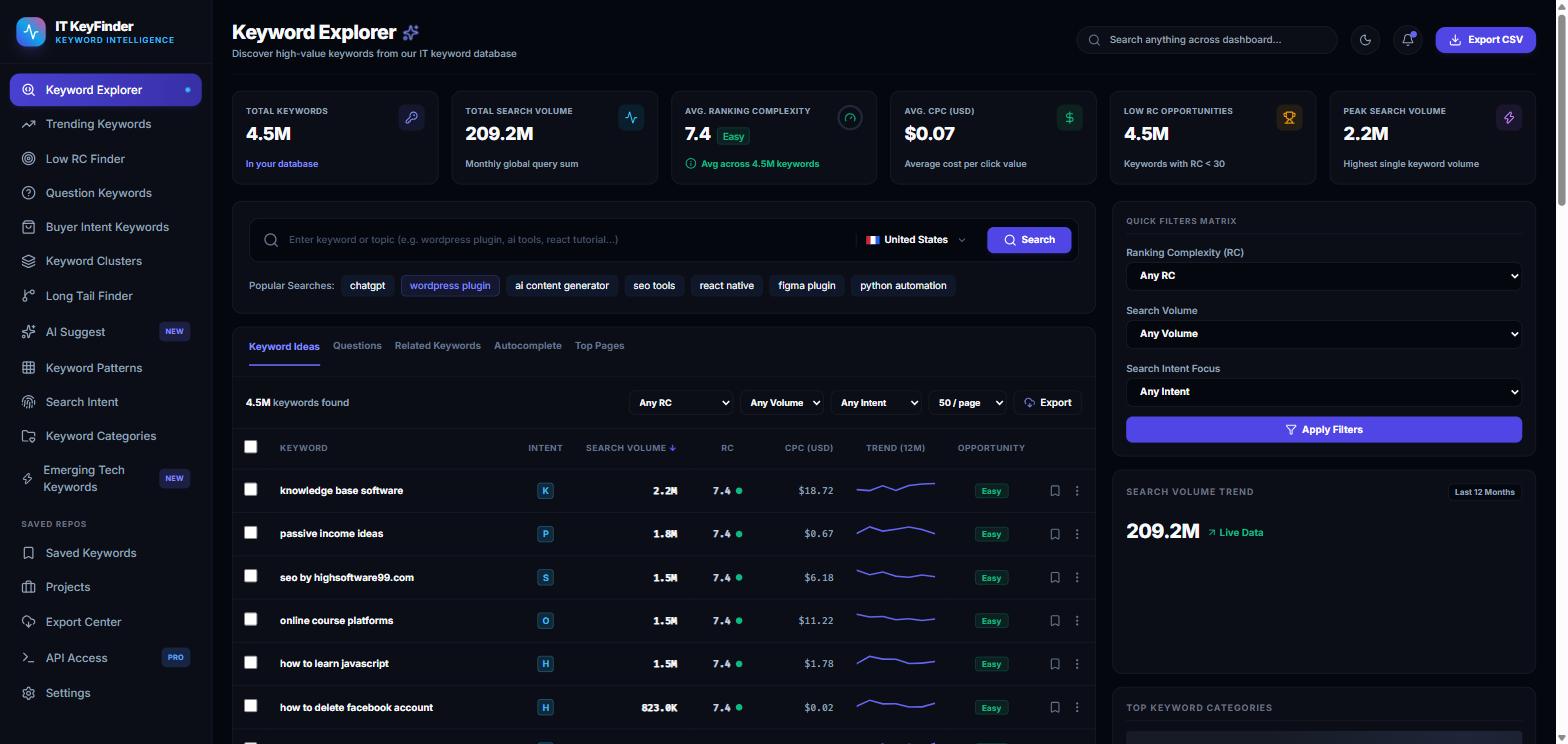Click the Apply Filters button
Screen dimensions: 1568x744
coord(1324,430)
